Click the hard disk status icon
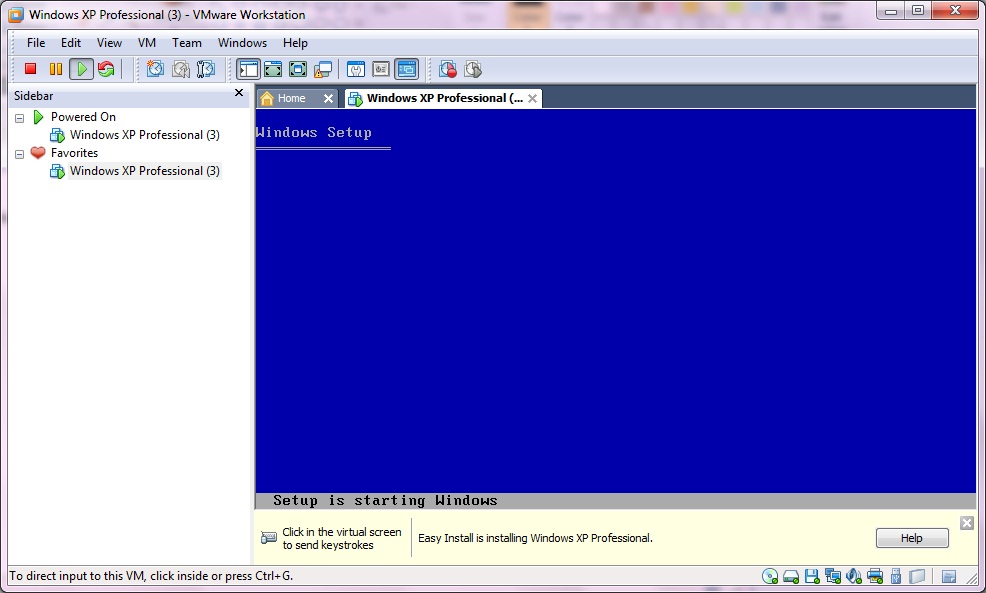Viewport: 986px width, 593px height. coord(791,576)
